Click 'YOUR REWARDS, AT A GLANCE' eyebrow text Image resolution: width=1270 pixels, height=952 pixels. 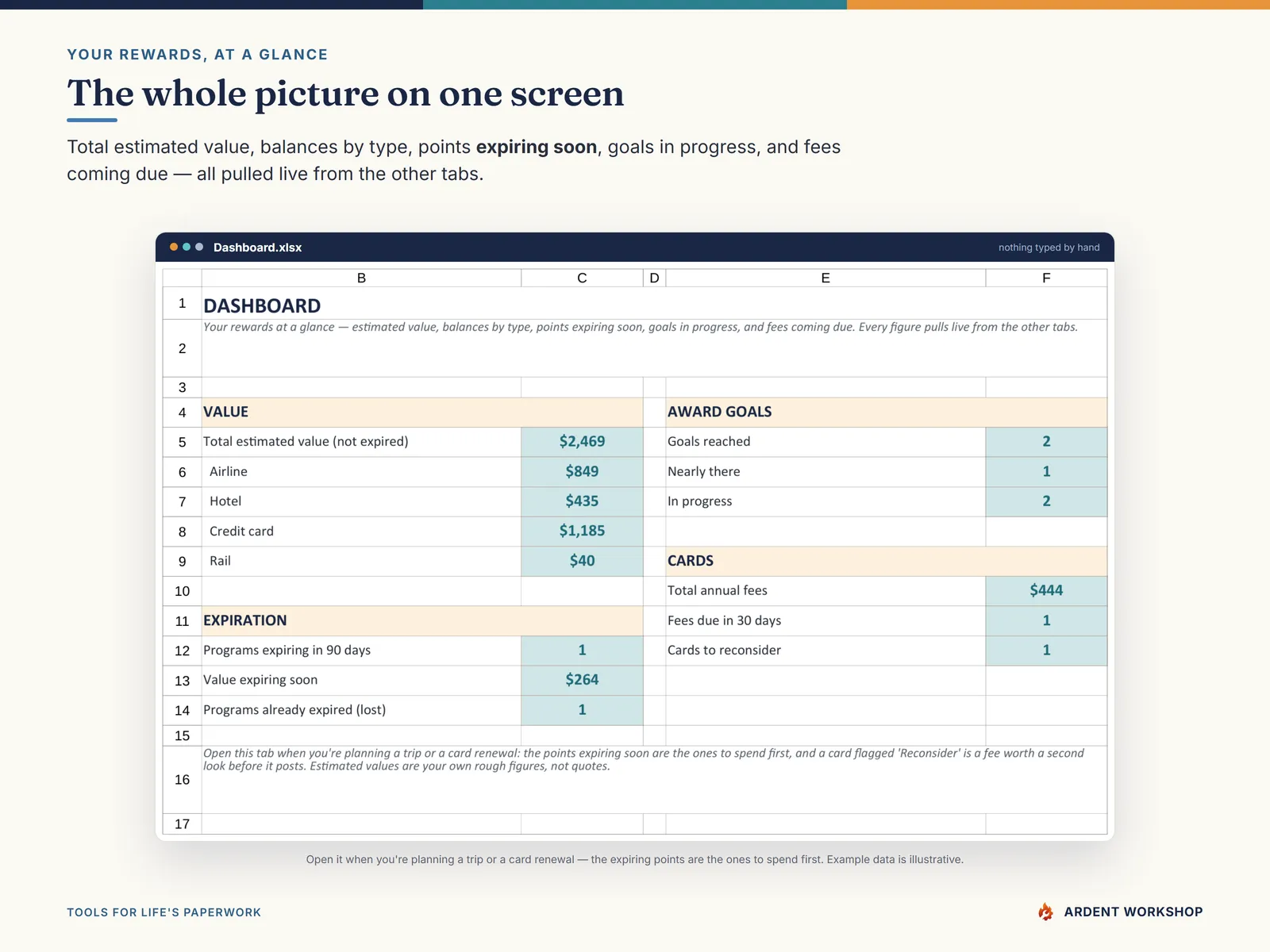click(197, 55)
